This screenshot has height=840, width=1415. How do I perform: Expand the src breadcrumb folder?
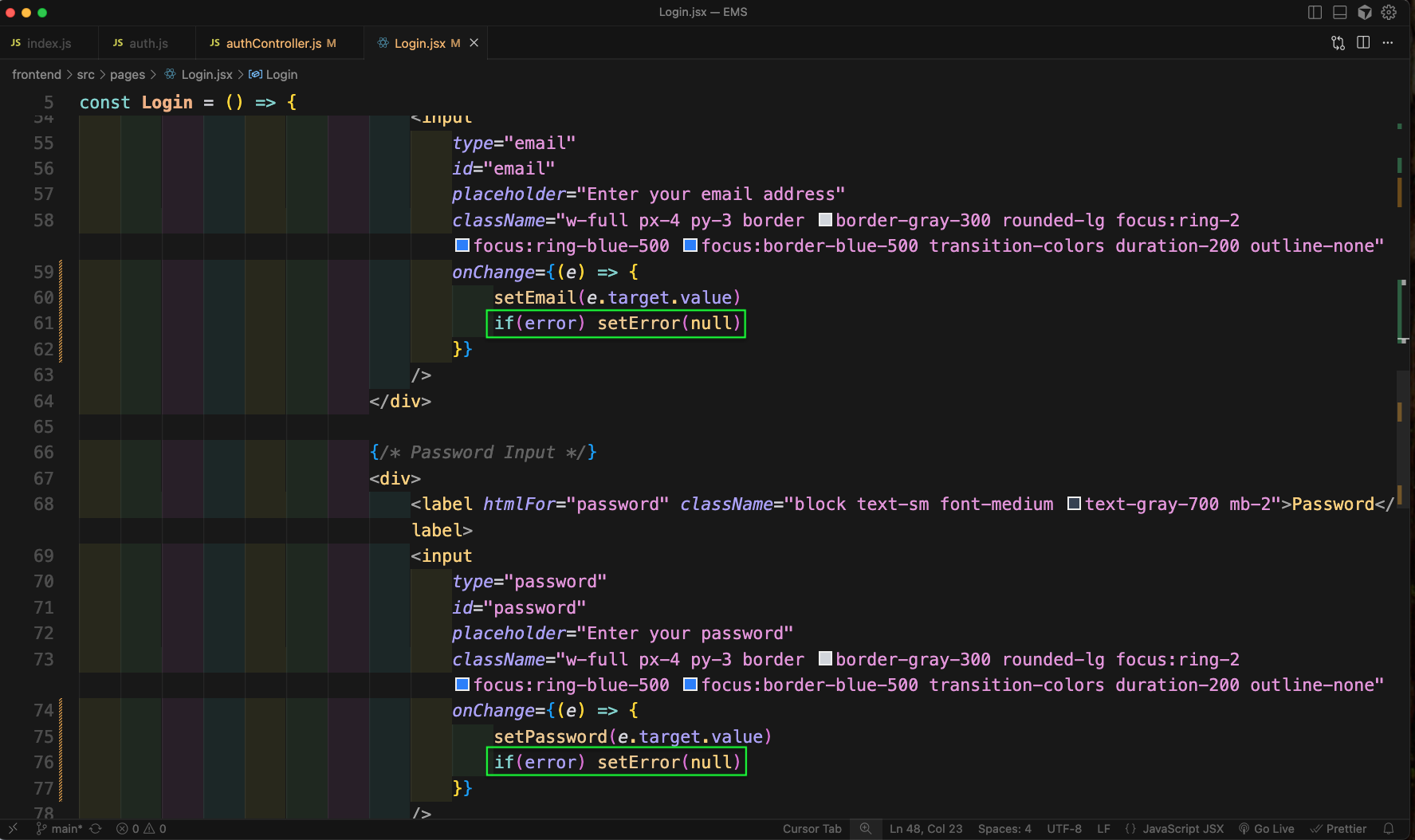[x=85, y=74]
